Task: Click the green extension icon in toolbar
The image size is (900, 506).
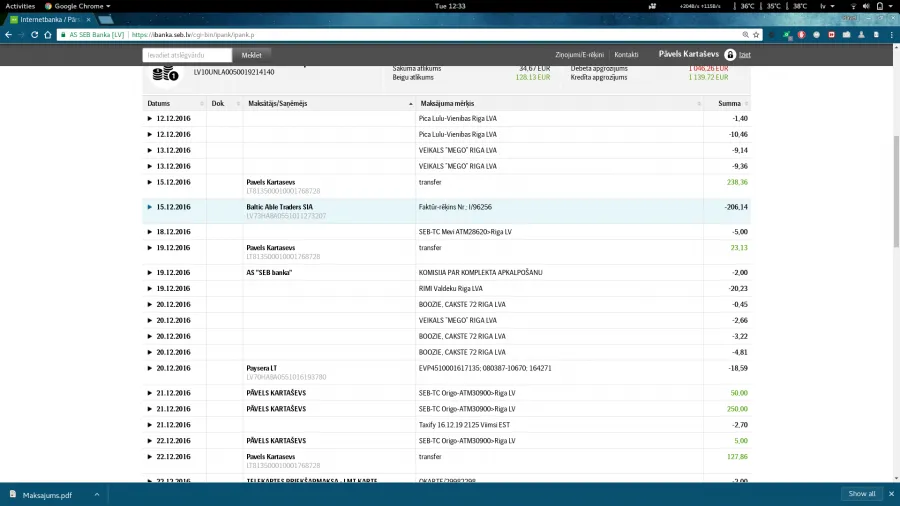Action: 787,35
